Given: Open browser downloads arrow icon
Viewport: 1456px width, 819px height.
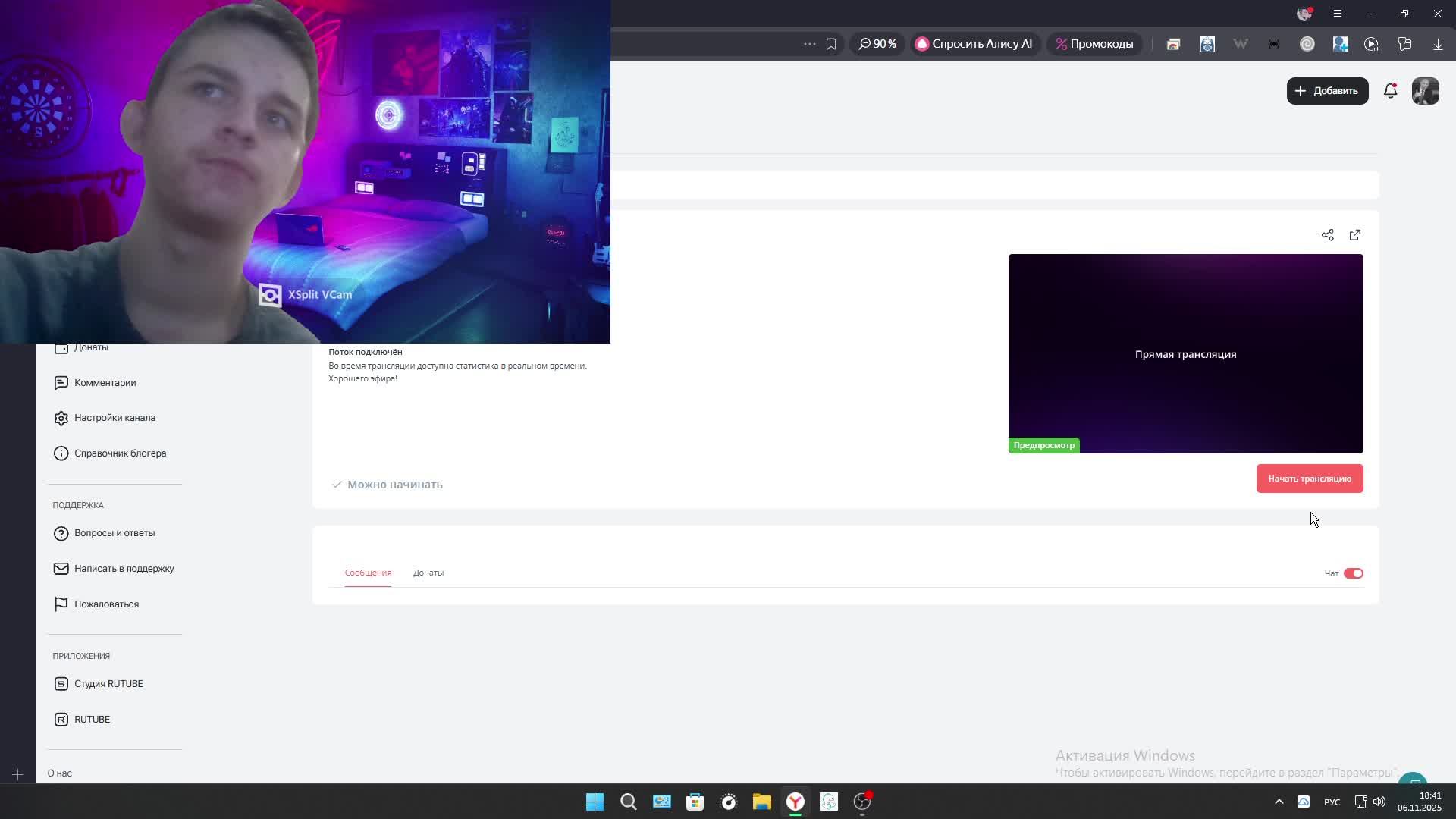Looking at the screenshot, I should tap(1438, 44).
